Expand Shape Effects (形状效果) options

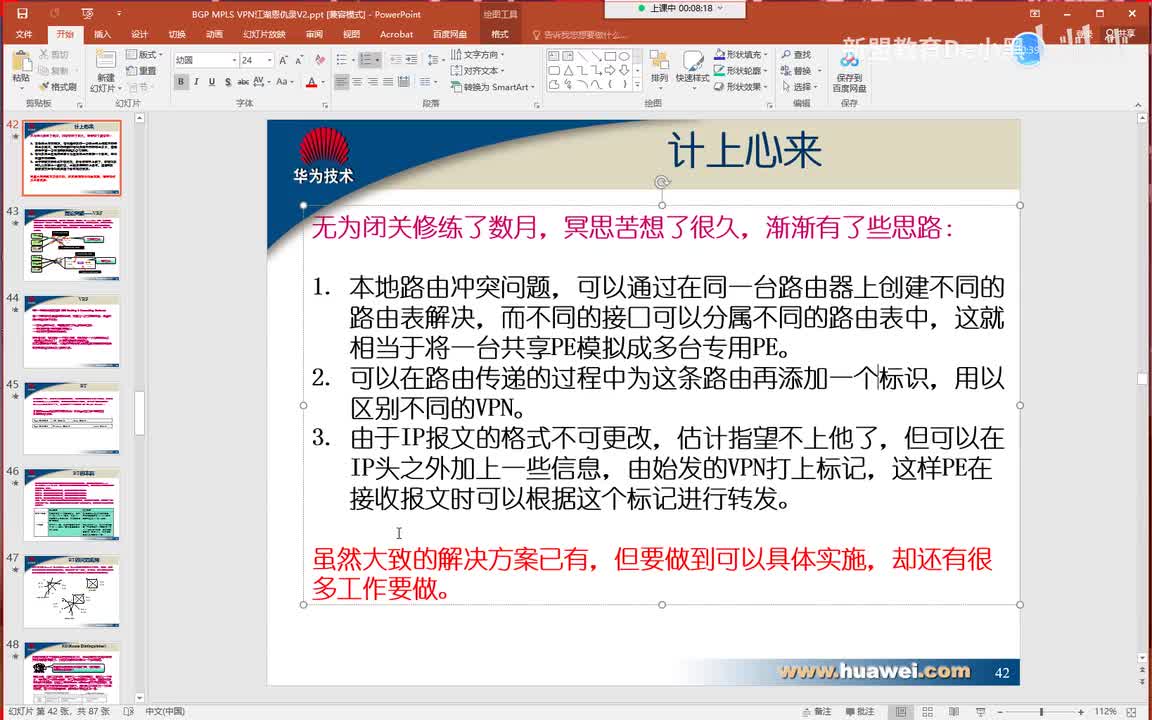click(741, 87)
